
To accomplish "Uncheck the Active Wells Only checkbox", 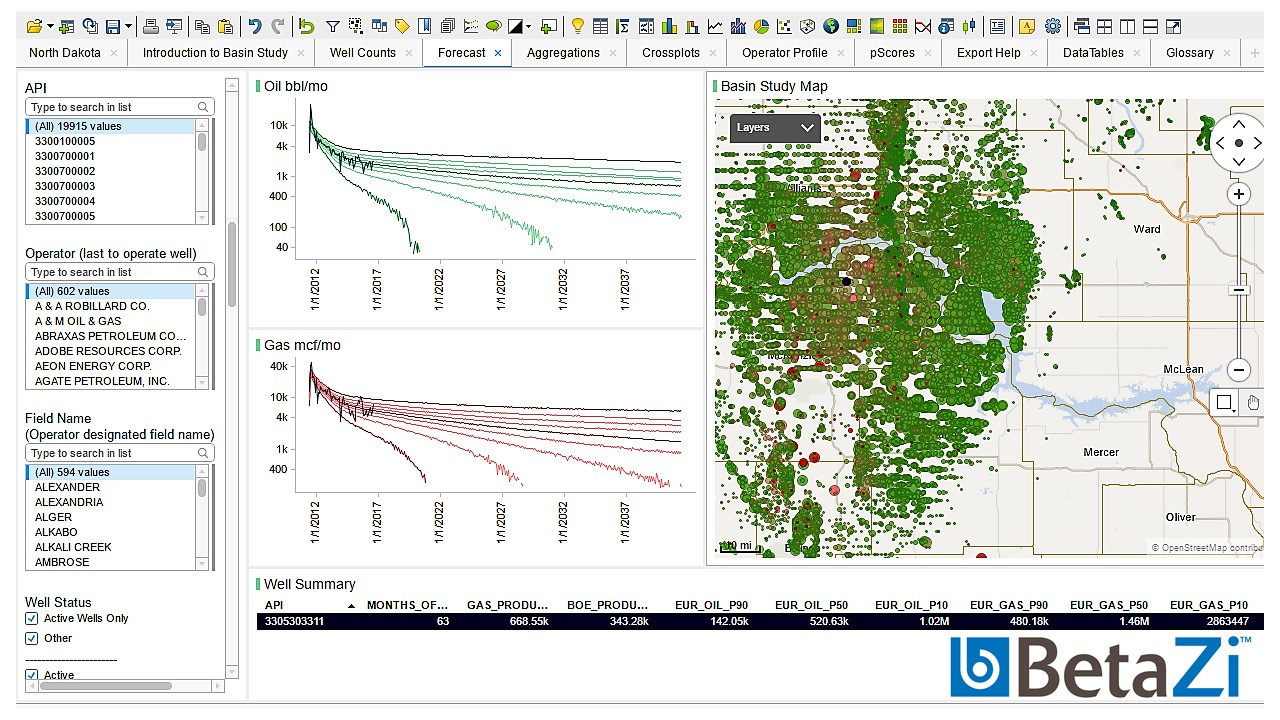I will (x=32, y=619).
